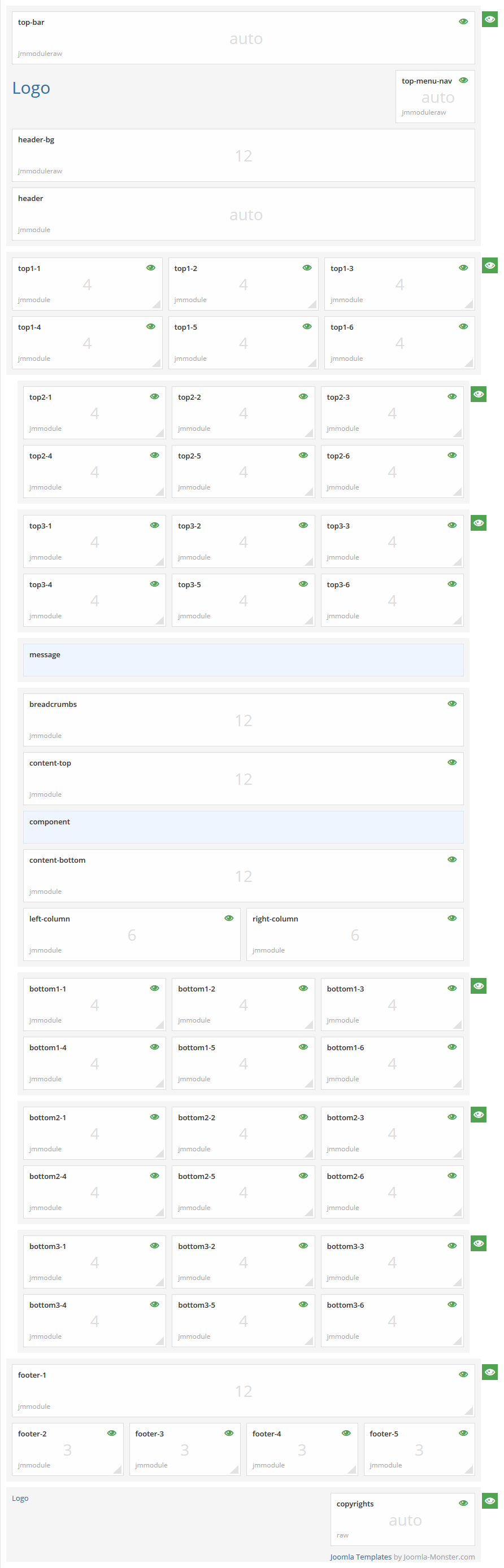
Task: Click the resize handle on the footer-1 module
Action: (468, 1411)
